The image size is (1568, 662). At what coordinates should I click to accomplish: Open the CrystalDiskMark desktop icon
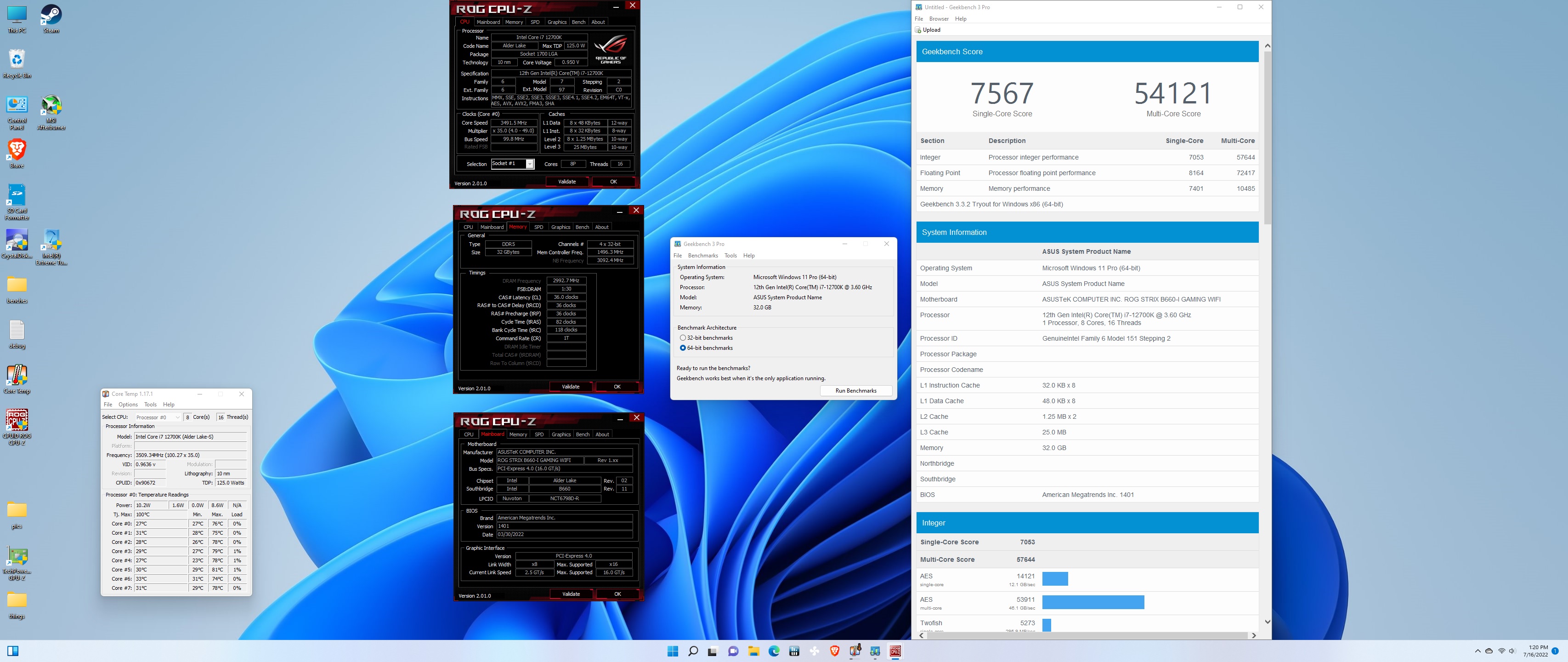(17, 244)
